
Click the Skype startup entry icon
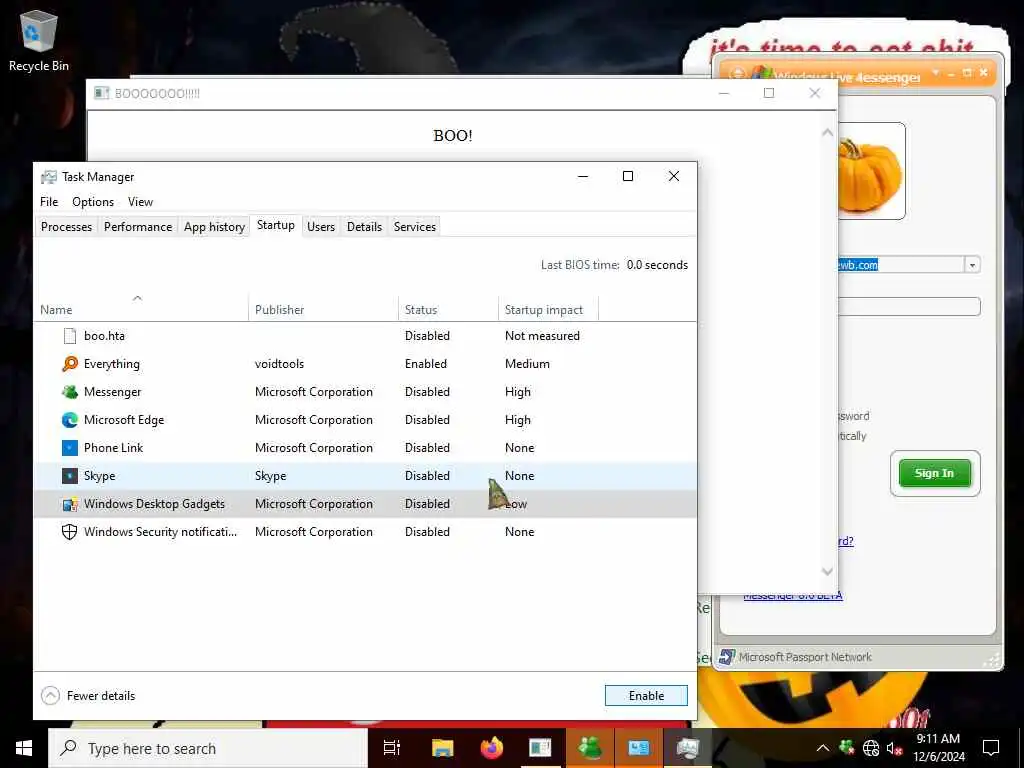coord(70,476)
